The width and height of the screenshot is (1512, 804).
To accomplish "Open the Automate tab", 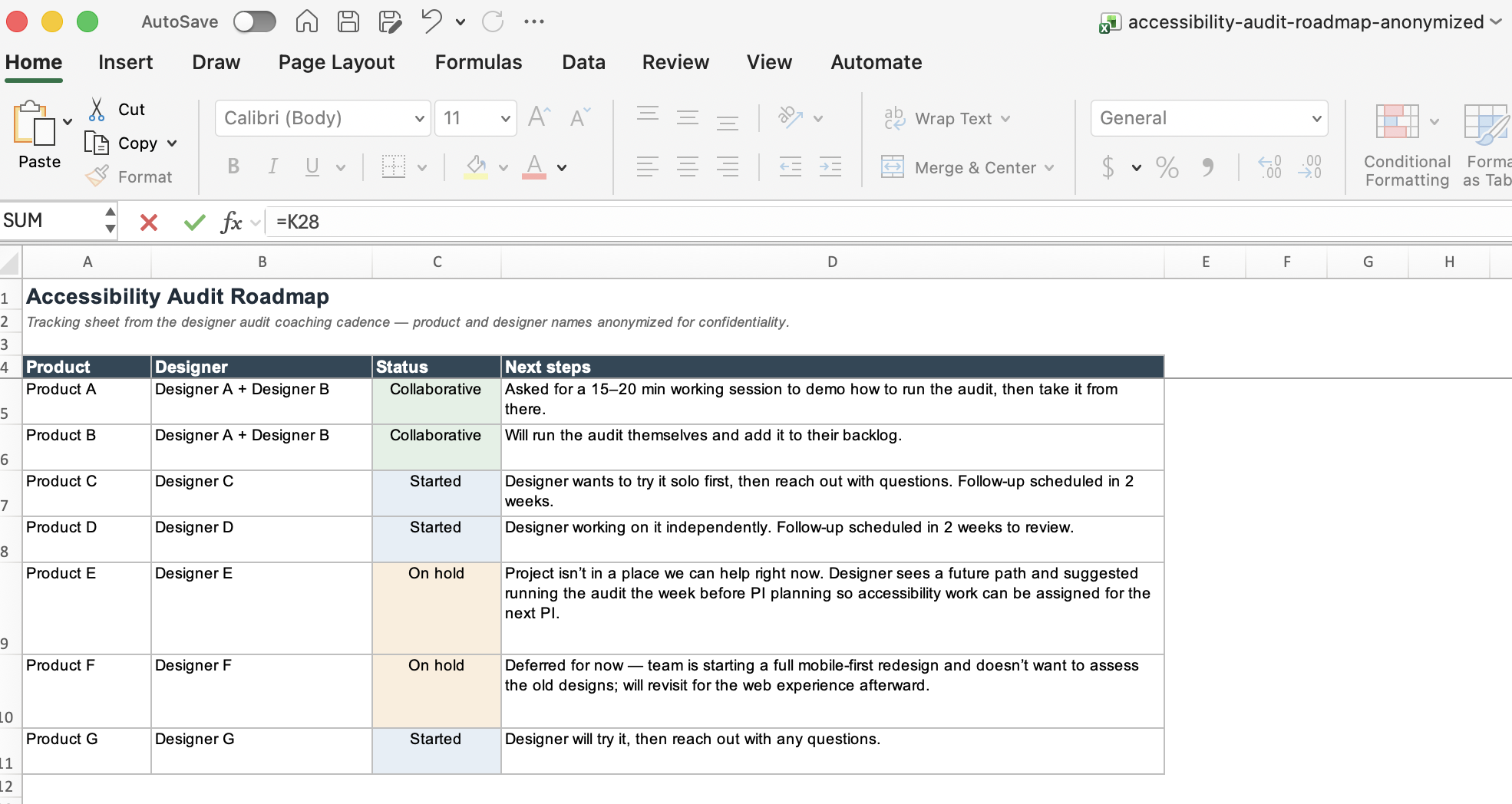I will click(876, 62).
